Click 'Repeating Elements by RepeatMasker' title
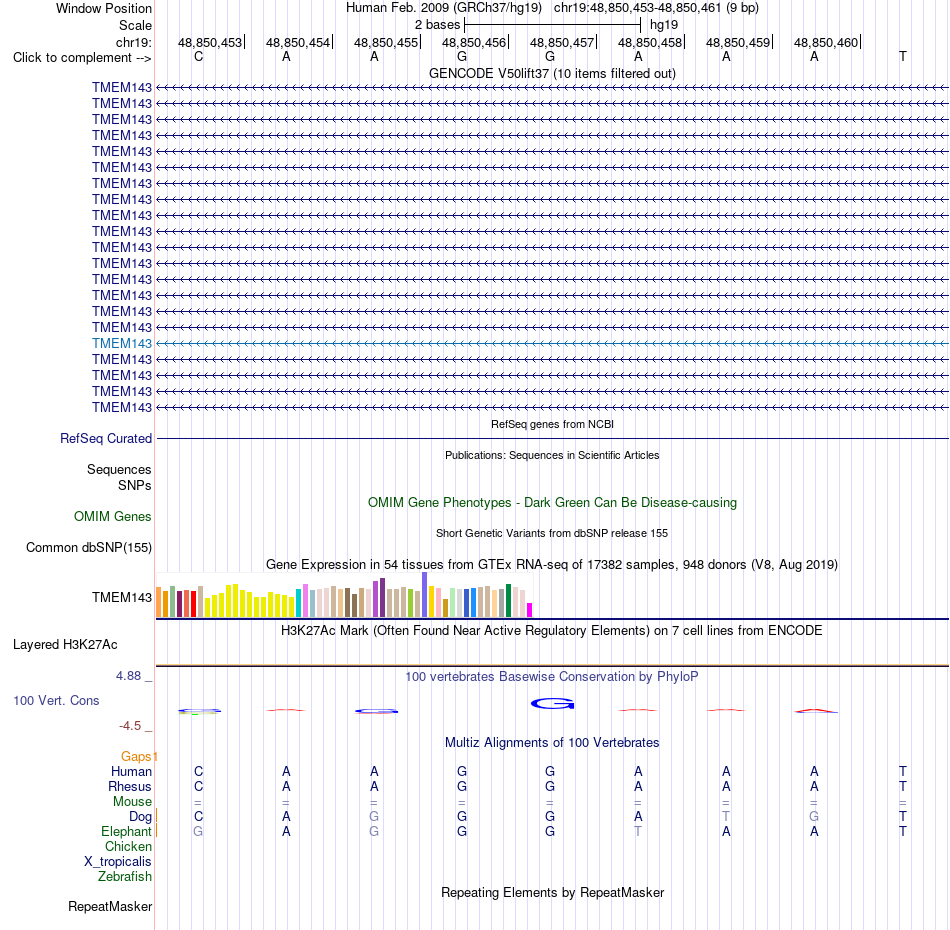Screen dimensions: 950x930 (x=553, y=892)
